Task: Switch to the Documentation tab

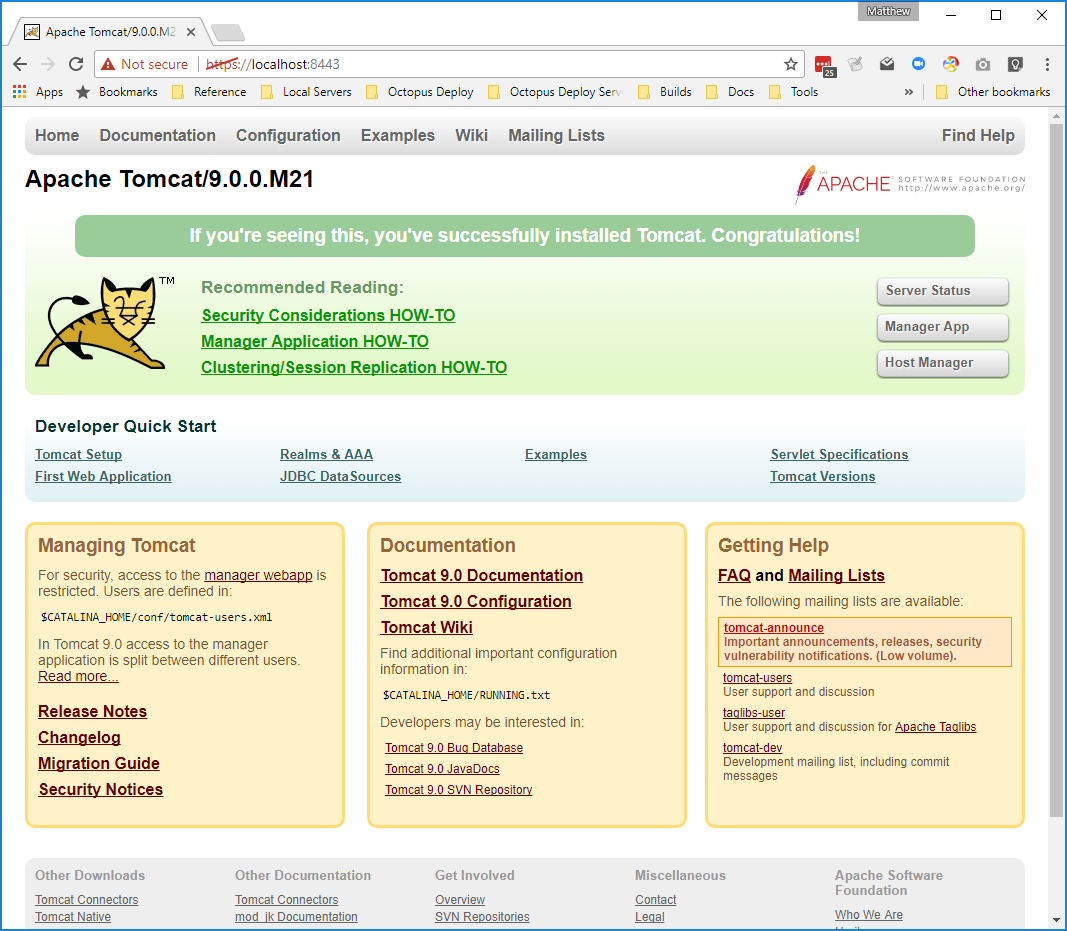Action: pyautogui.click(x=157, y=135)
